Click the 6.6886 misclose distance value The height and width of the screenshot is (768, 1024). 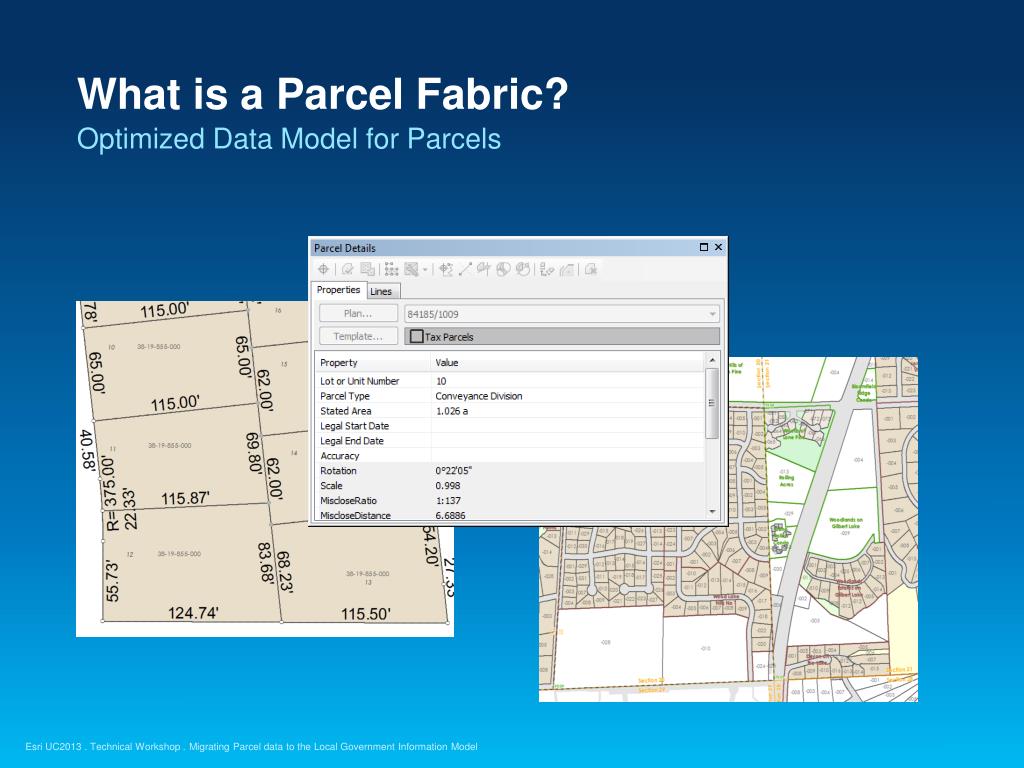pyautogui.click(x=451, y=515)
